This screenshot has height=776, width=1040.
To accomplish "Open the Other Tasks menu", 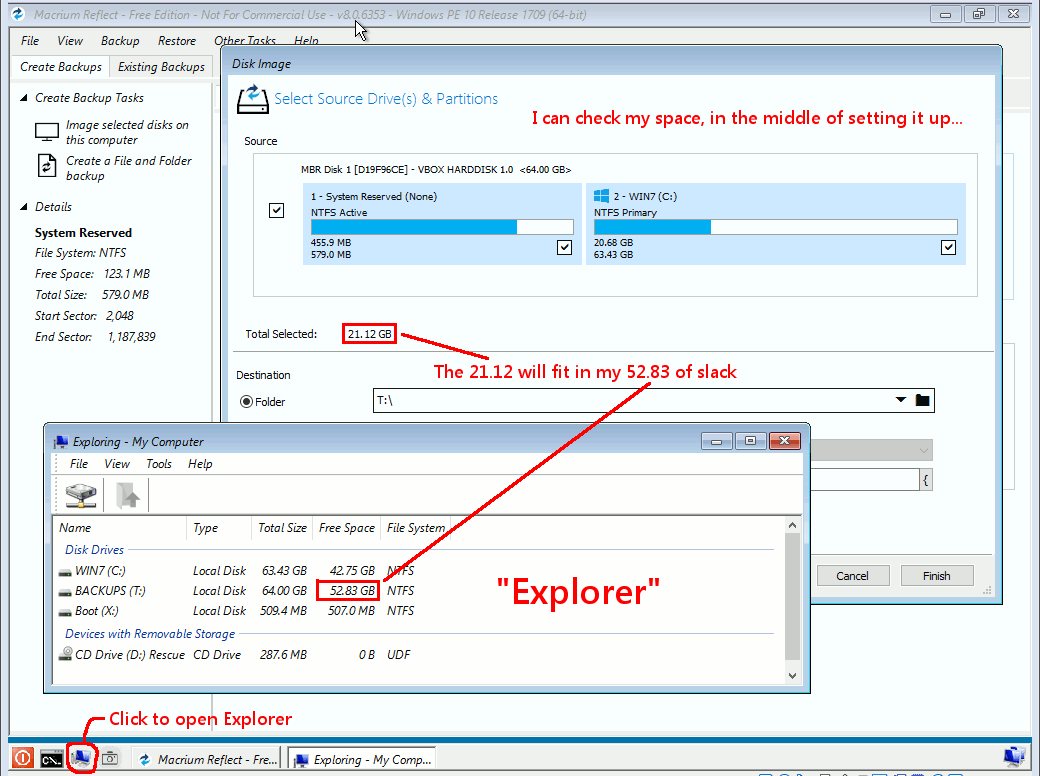I will click(x=245, y=40).
